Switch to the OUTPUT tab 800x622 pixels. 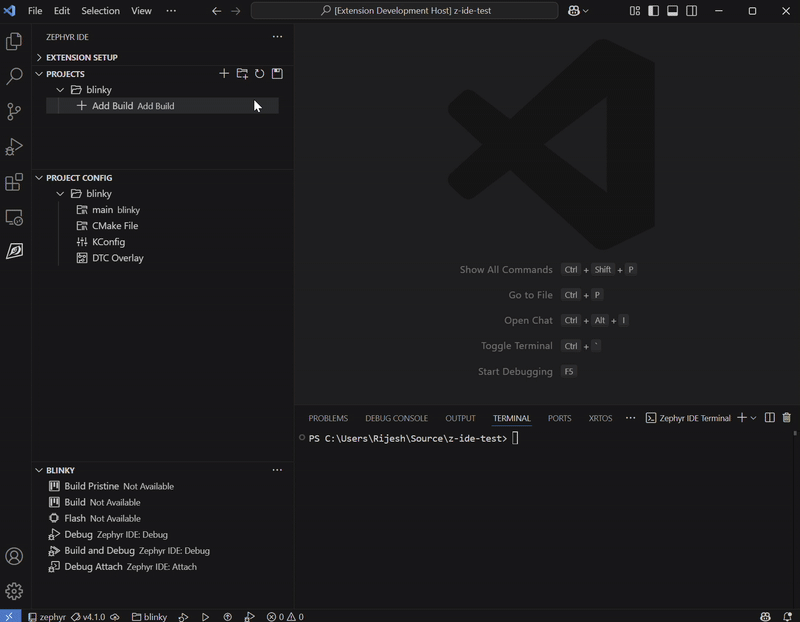click(460, 418)
